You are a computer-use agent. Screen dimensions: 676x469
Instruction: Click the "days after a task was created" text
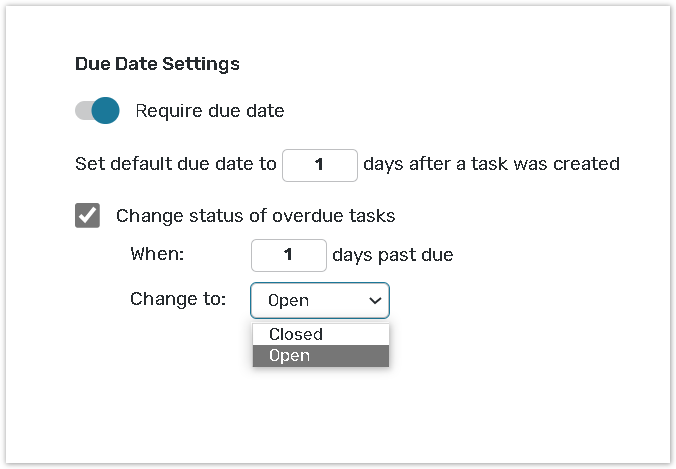pos(491,164)
